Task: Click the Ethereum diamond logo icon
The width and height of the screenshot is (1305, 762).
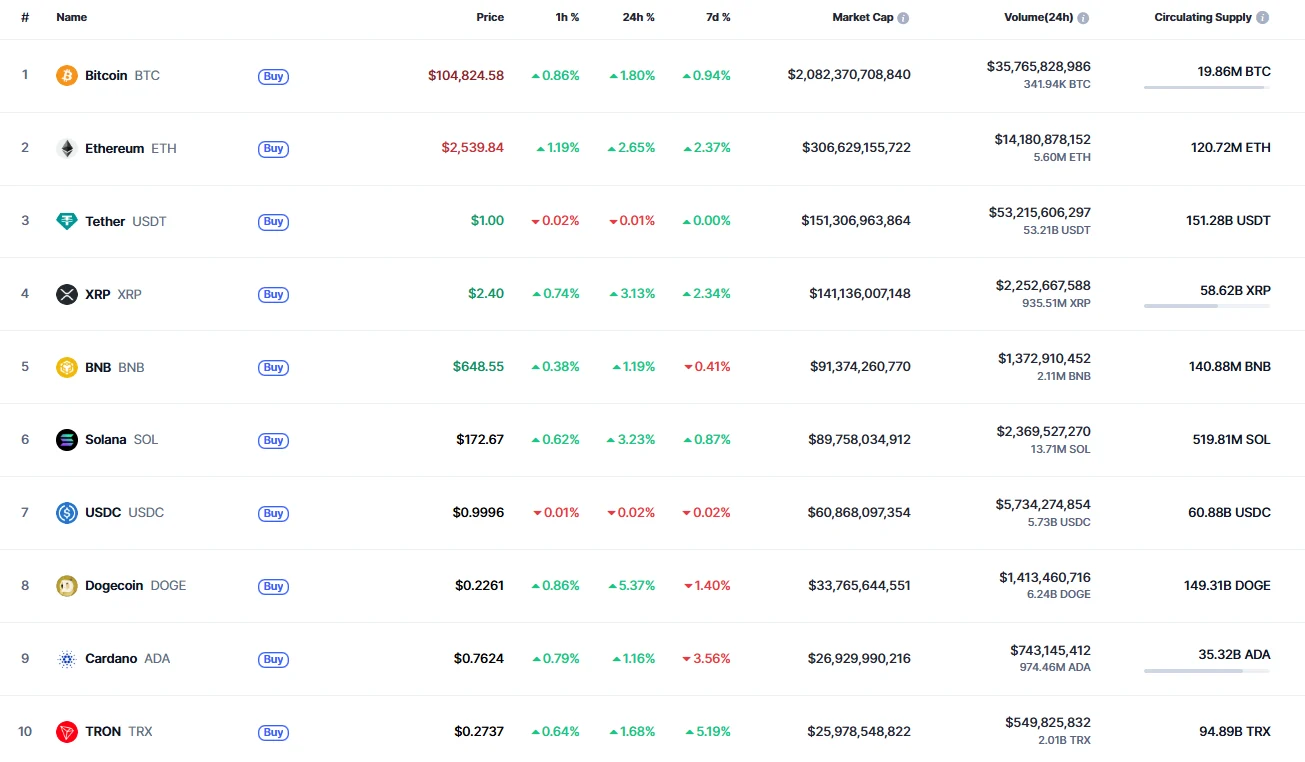Action: 67,148
